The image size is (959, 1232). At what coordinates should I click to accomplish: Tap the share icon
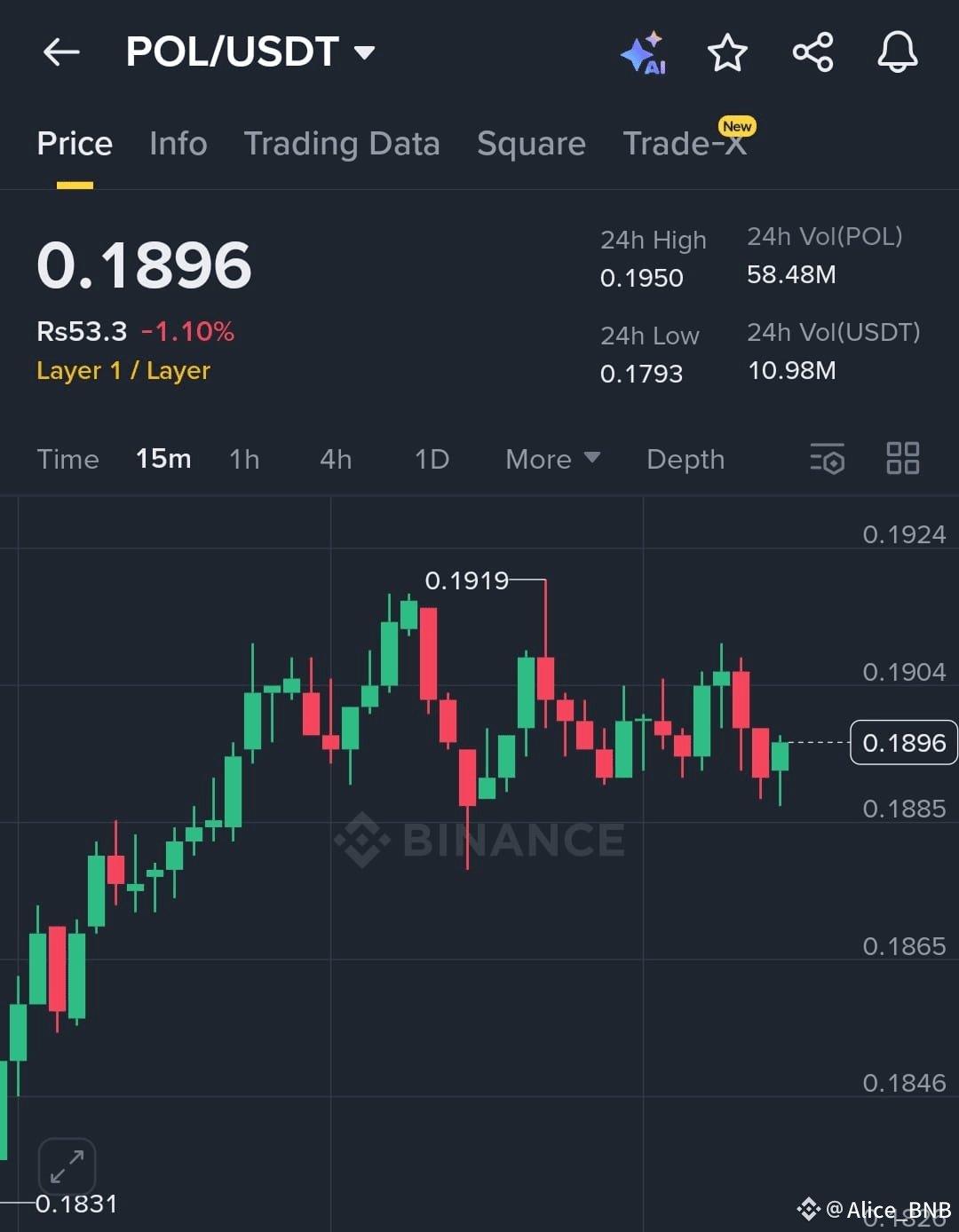pyautogui.click(x=812, y=52)
